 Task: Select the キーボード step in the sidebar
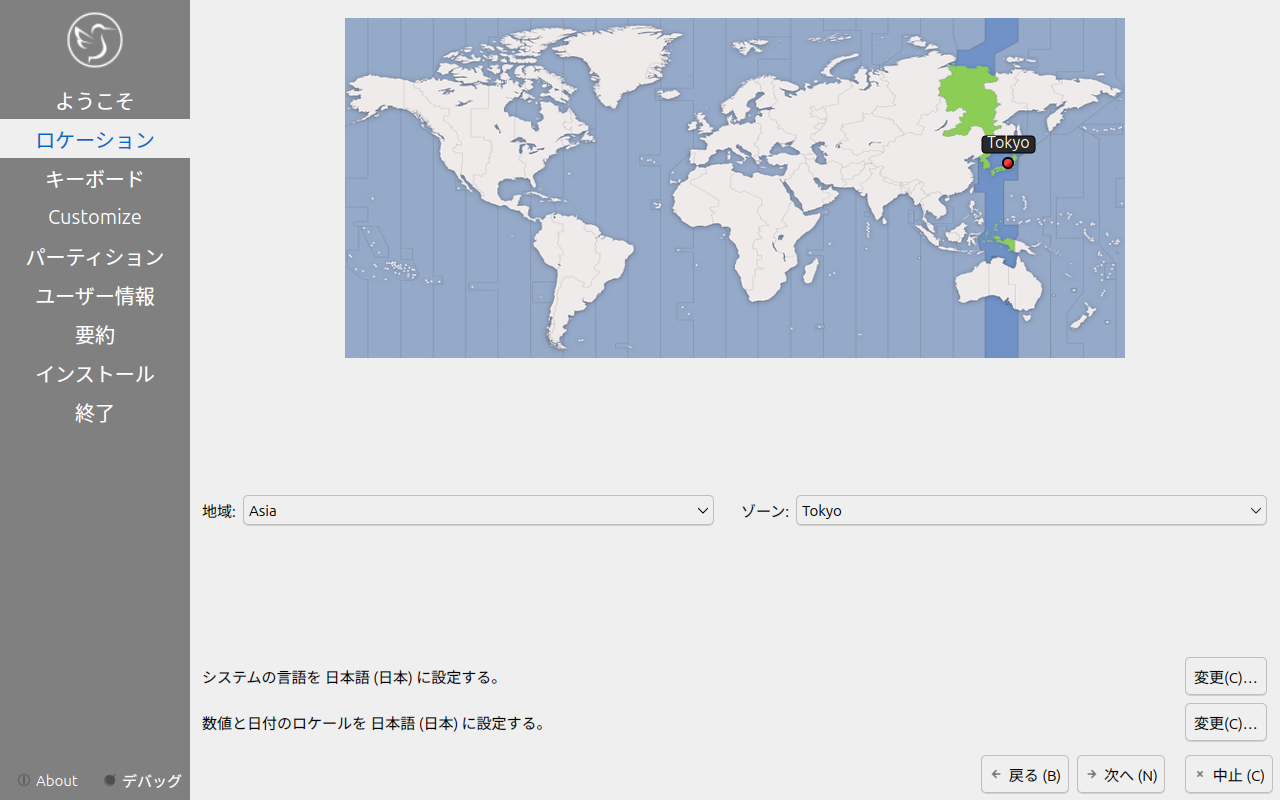pos(95,179)
